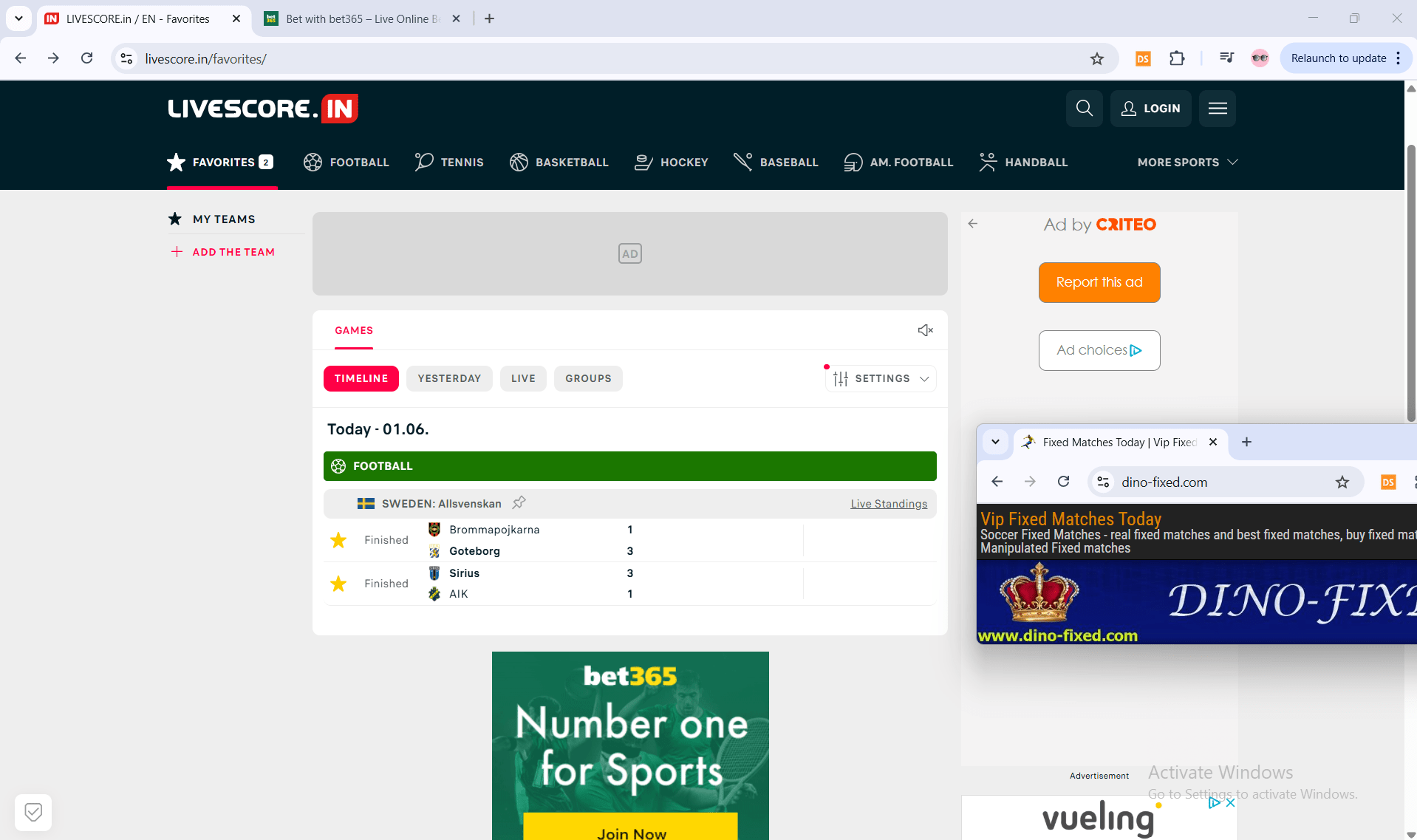Open Brommapojkarna team row
1417x840 pixels.
[x=494, y=530]
